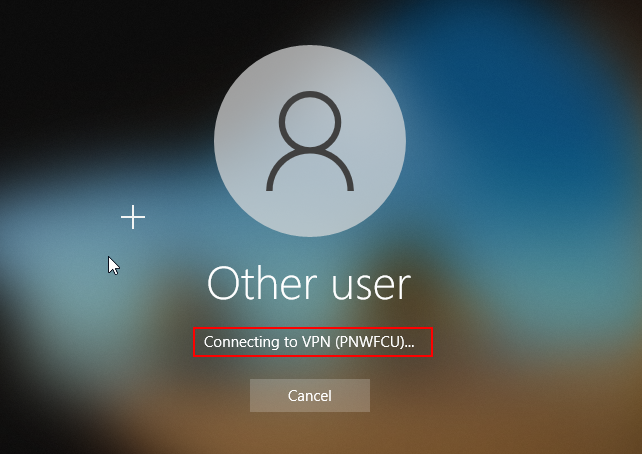This screenshot has height=454, width=642.
Task: Click the head of the person silhouette
Action: click(x=310, y=122)
